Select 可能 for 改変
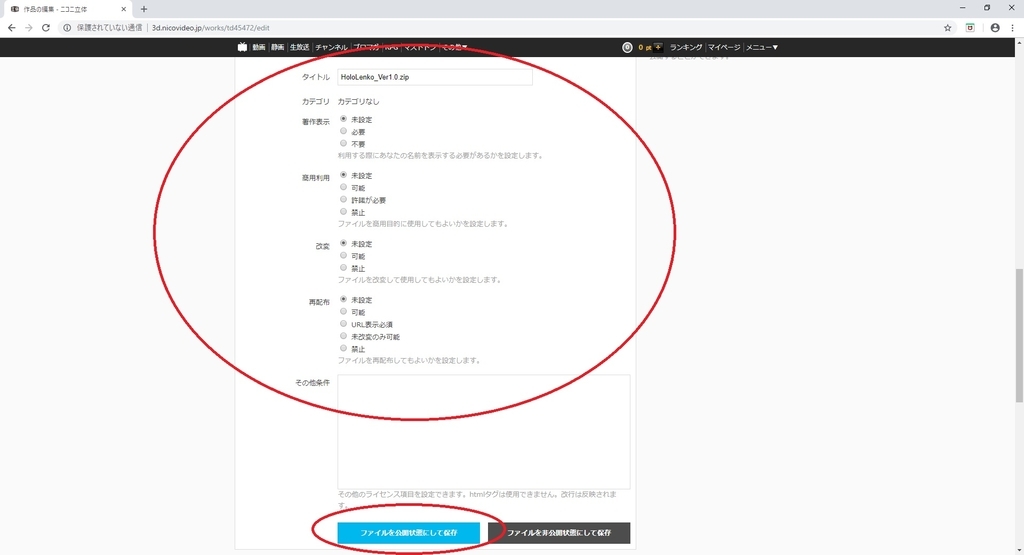The width and height of the screenshot is (1024, 555). [344, 255]
